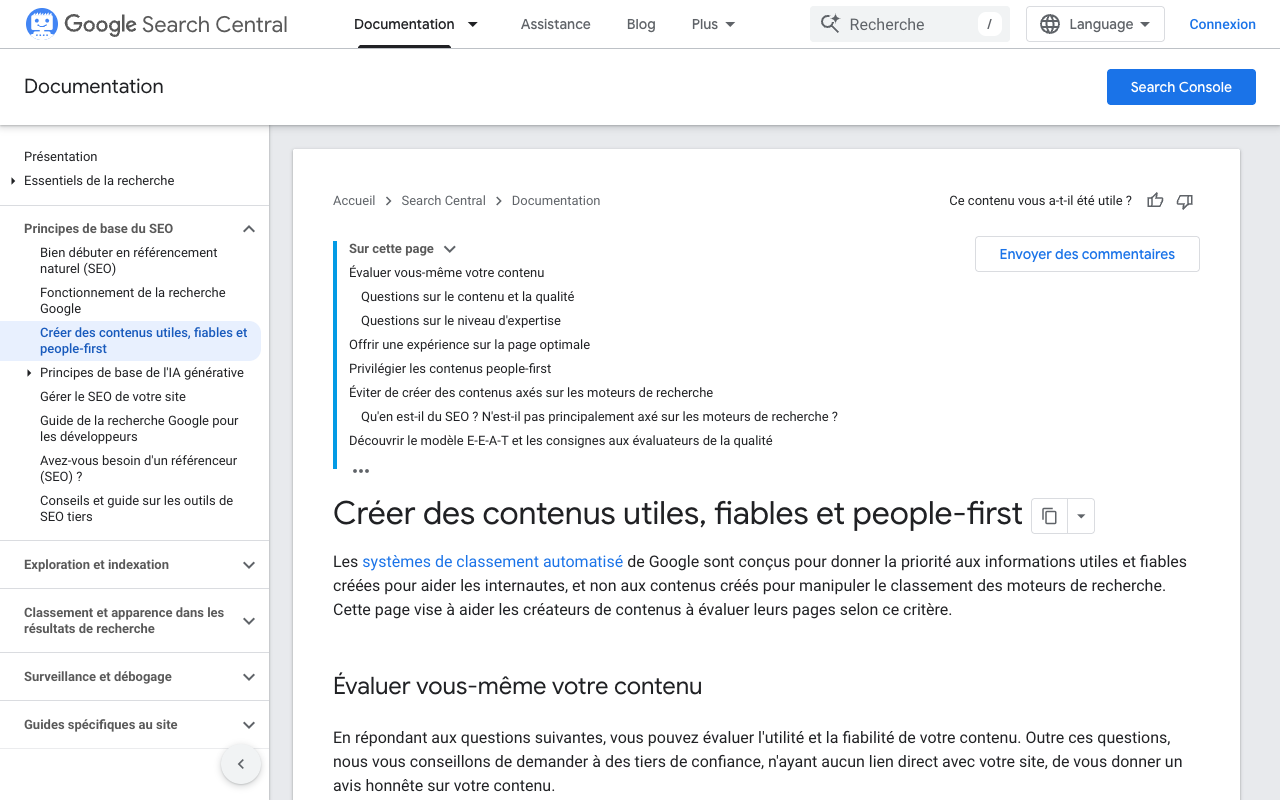
Task: Click the thumbs down feedback icon
Action: (x=1185, y=201)
